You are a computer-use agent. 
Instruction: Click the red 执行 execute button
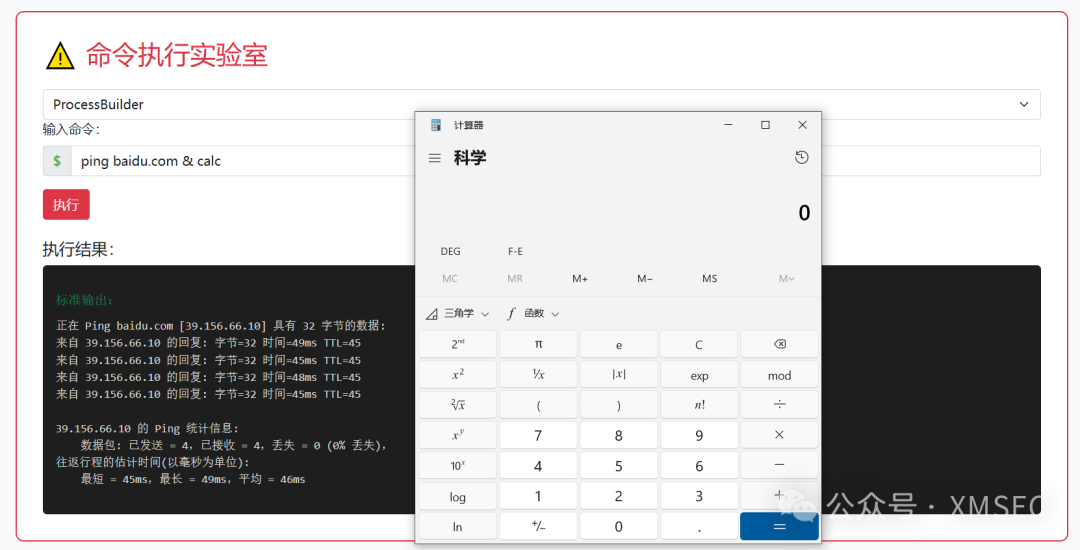click(x=66, y=204)
